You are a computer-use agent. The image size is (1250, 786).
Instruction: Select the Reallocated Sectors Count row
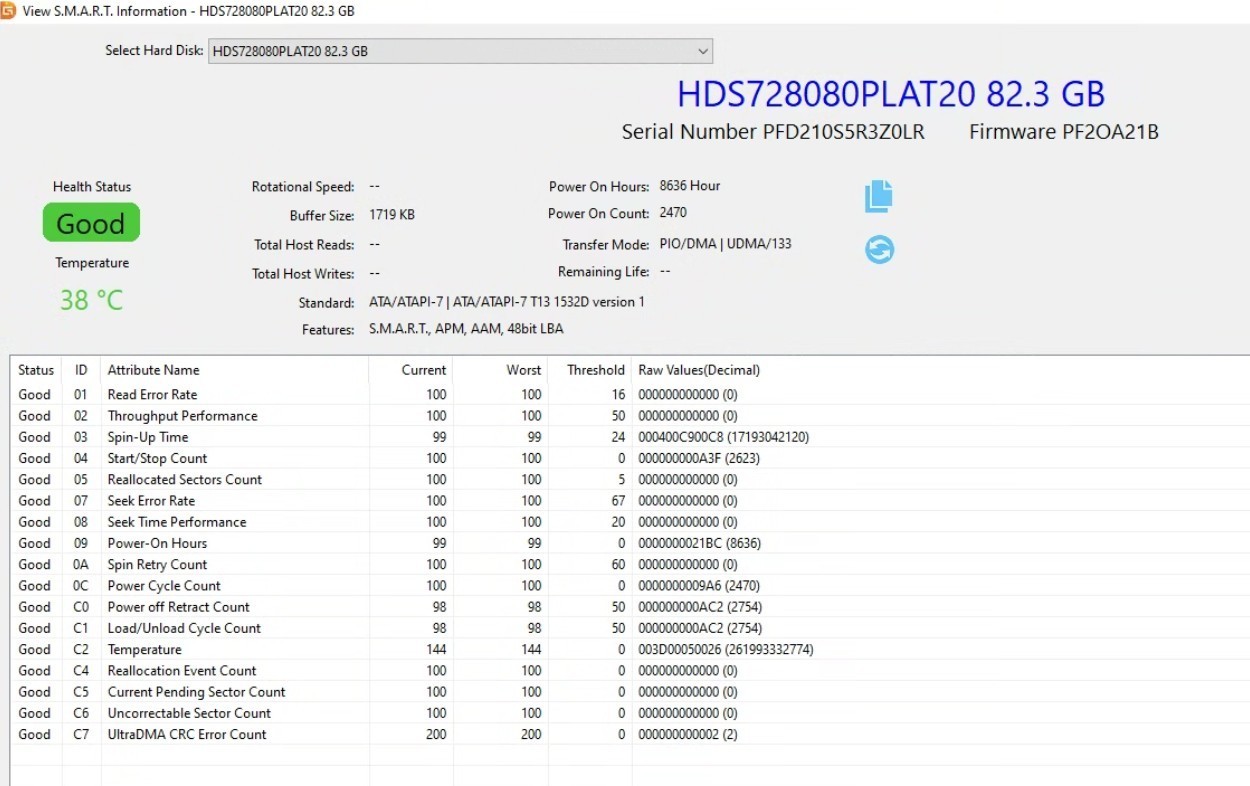(x=630, y=479)
